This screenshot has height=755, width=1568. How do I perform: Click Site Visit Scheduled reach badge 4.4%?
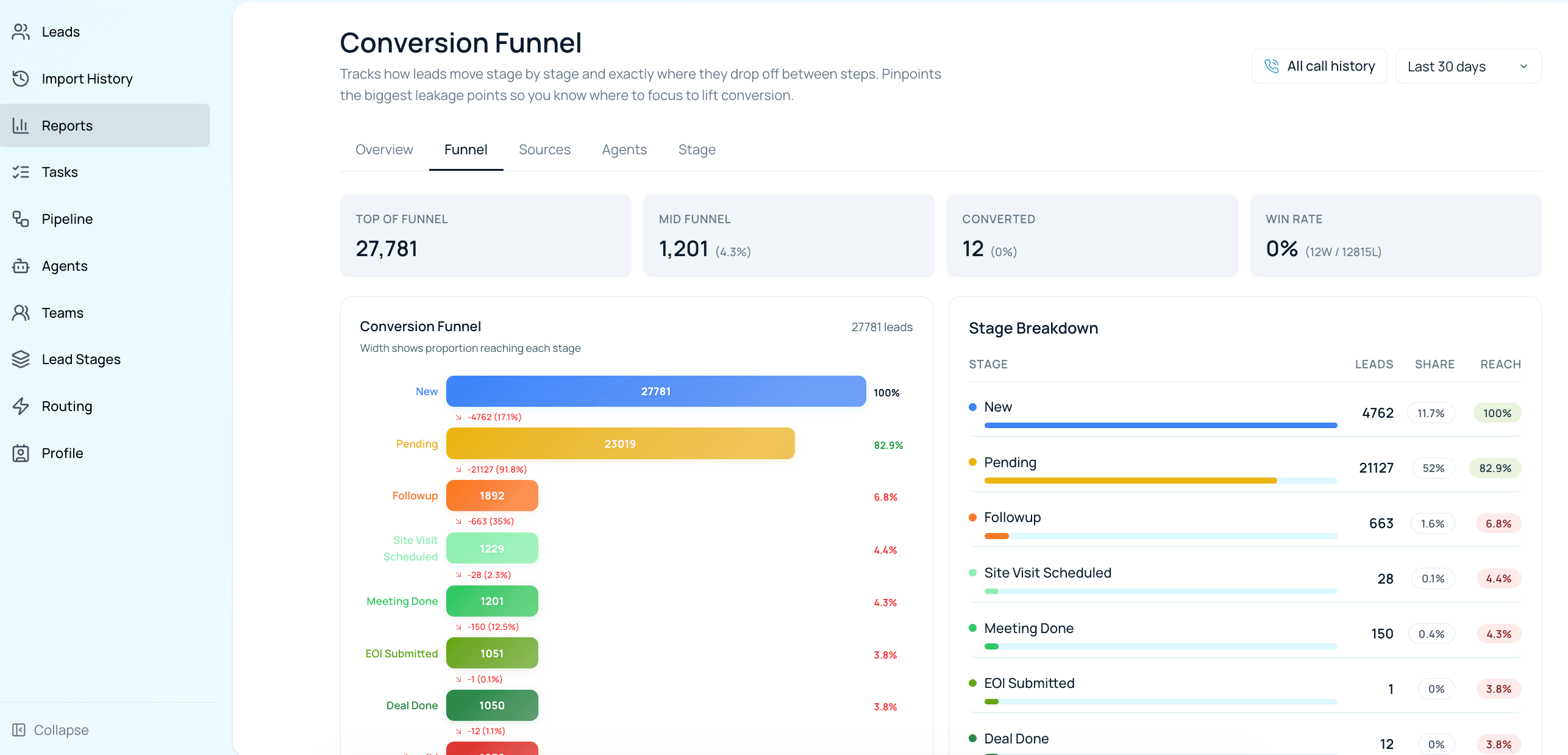point(1499,579)
